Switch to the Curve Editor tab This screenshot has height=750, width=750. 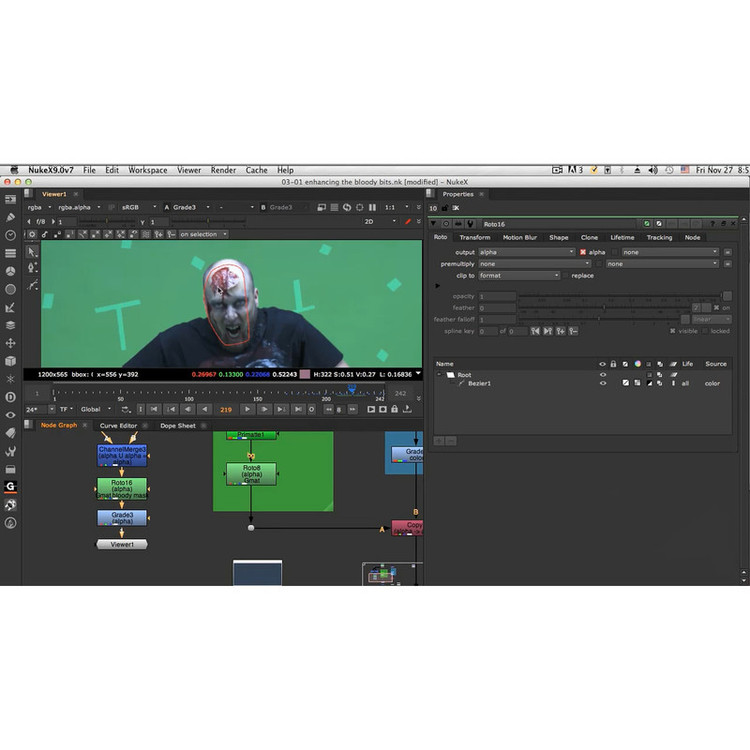pos(118,425)
